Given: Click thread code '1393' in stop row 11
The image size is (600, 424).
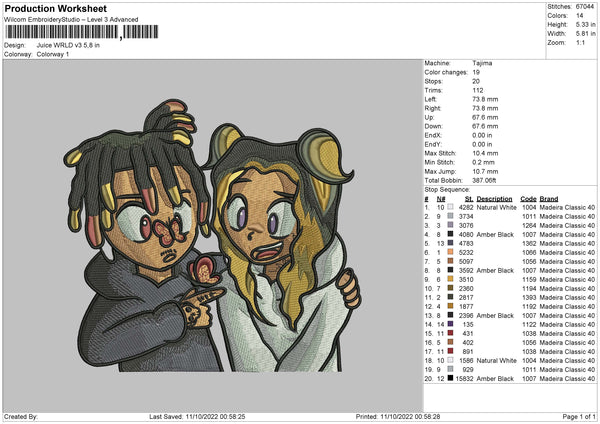Looking at the screenshot, I should pyautogui.click(x=529, y=297).
